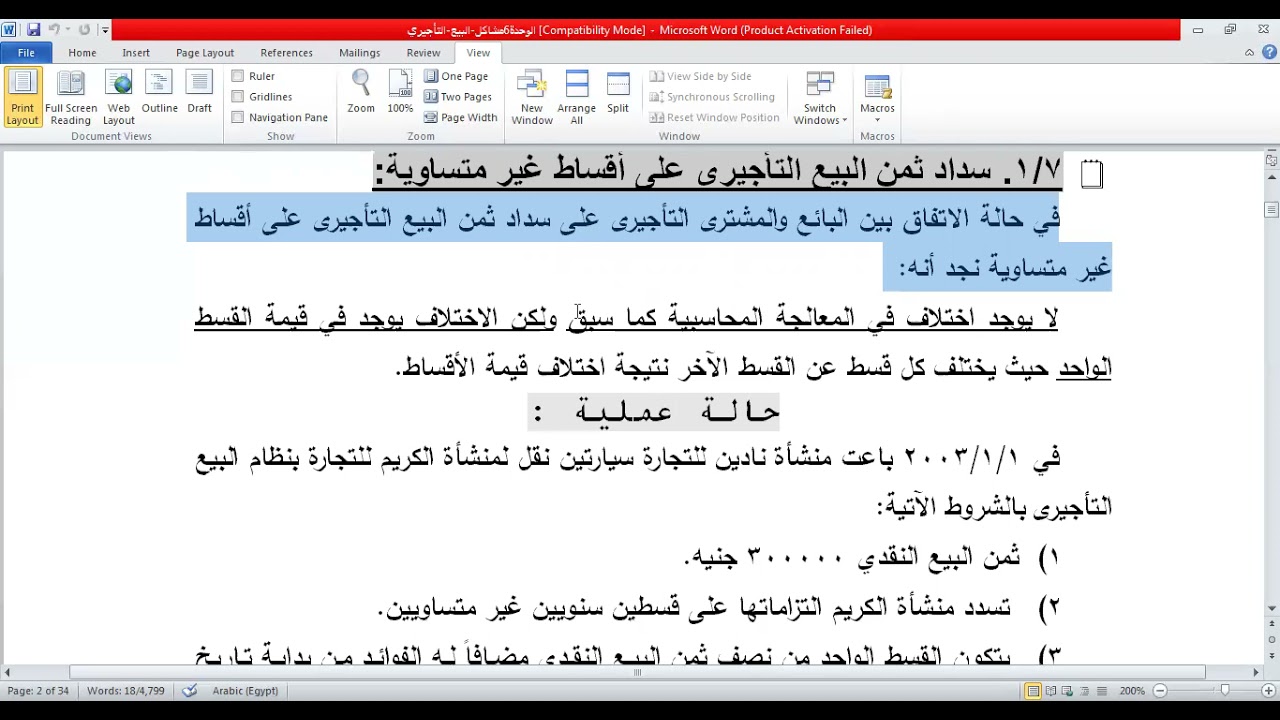This screenshot has width=1280, height=720.
Task: Click the heading ١/٧ سداد ثمن البيع
Action: pyautogui.click(x=718, y=171)
